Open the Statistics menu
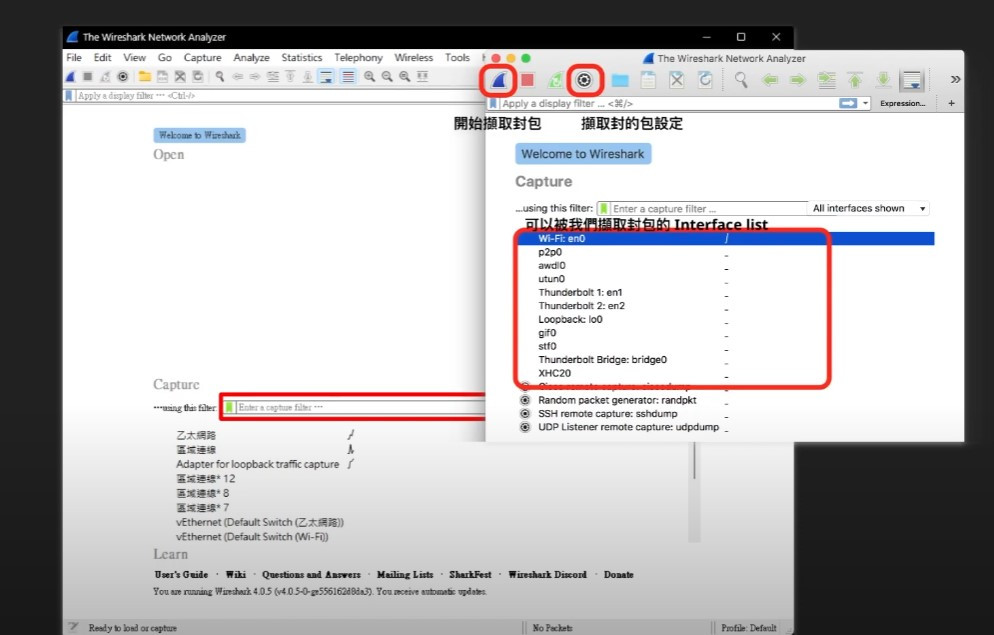Screen dimensions: 994x635 click(302, 58)
